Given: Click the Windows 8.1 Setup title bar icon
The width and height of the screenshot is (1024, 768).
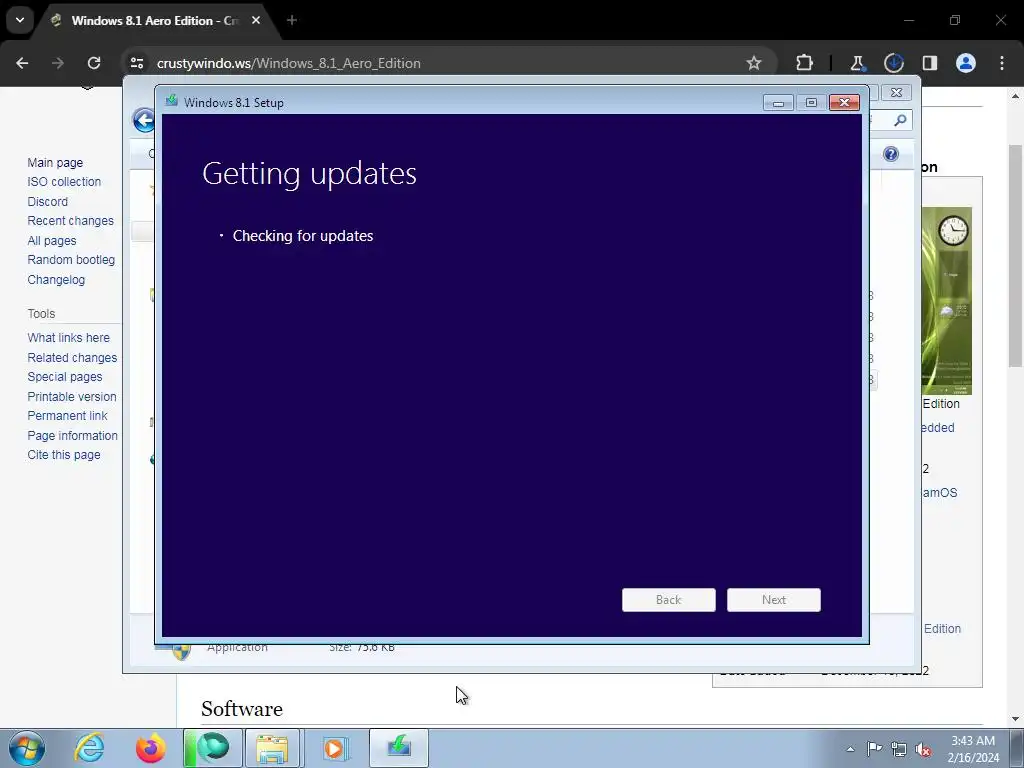Looking at the screenshot, I should tap(172, 101).
